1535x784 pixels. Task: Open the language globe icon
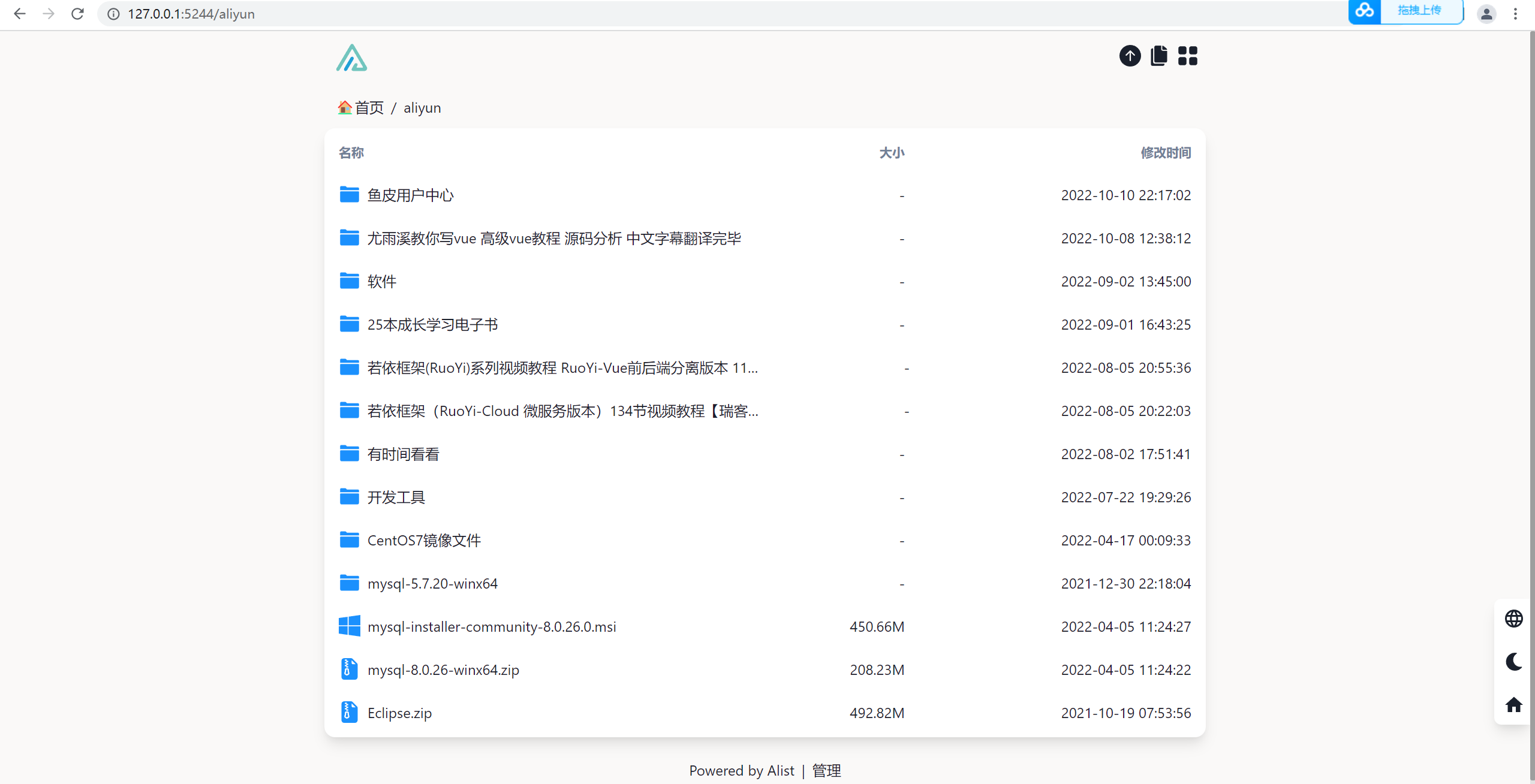tap(1513, 618)
